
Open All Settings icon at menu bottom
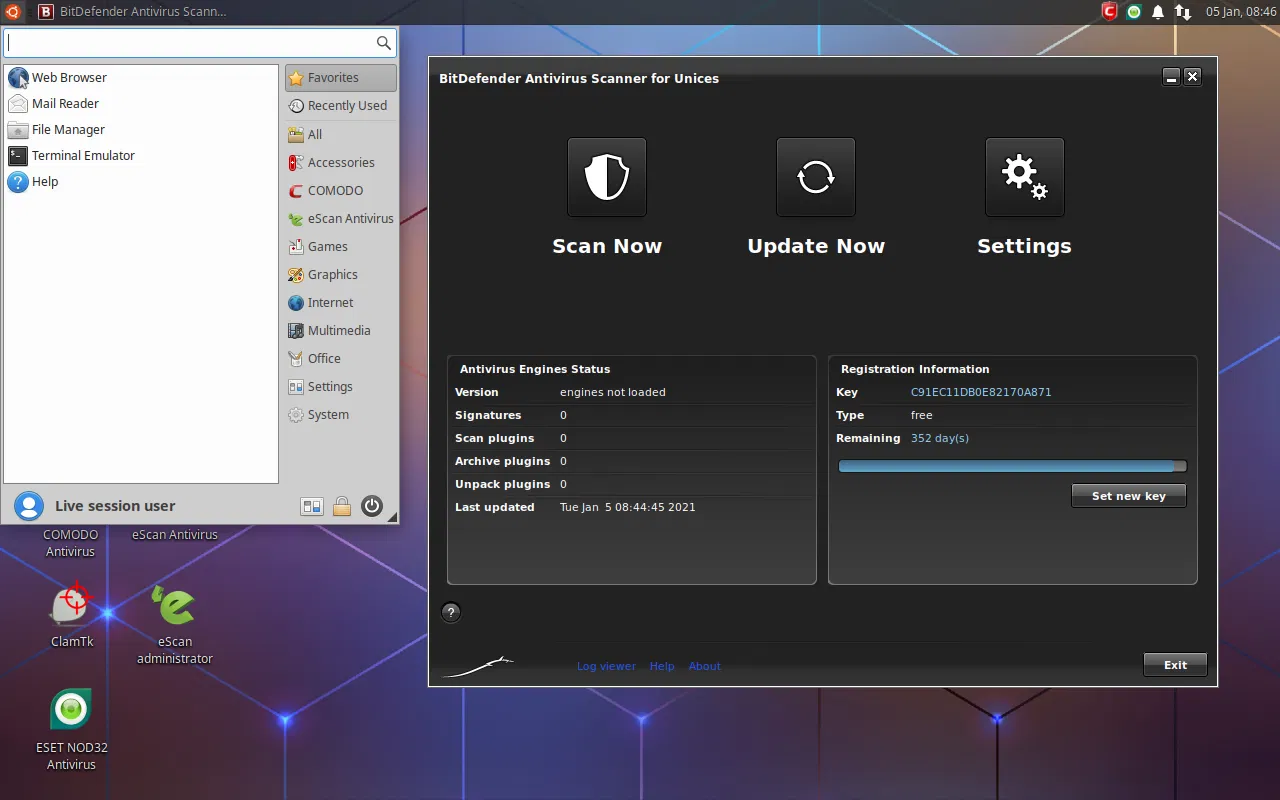tap(312, 507)
